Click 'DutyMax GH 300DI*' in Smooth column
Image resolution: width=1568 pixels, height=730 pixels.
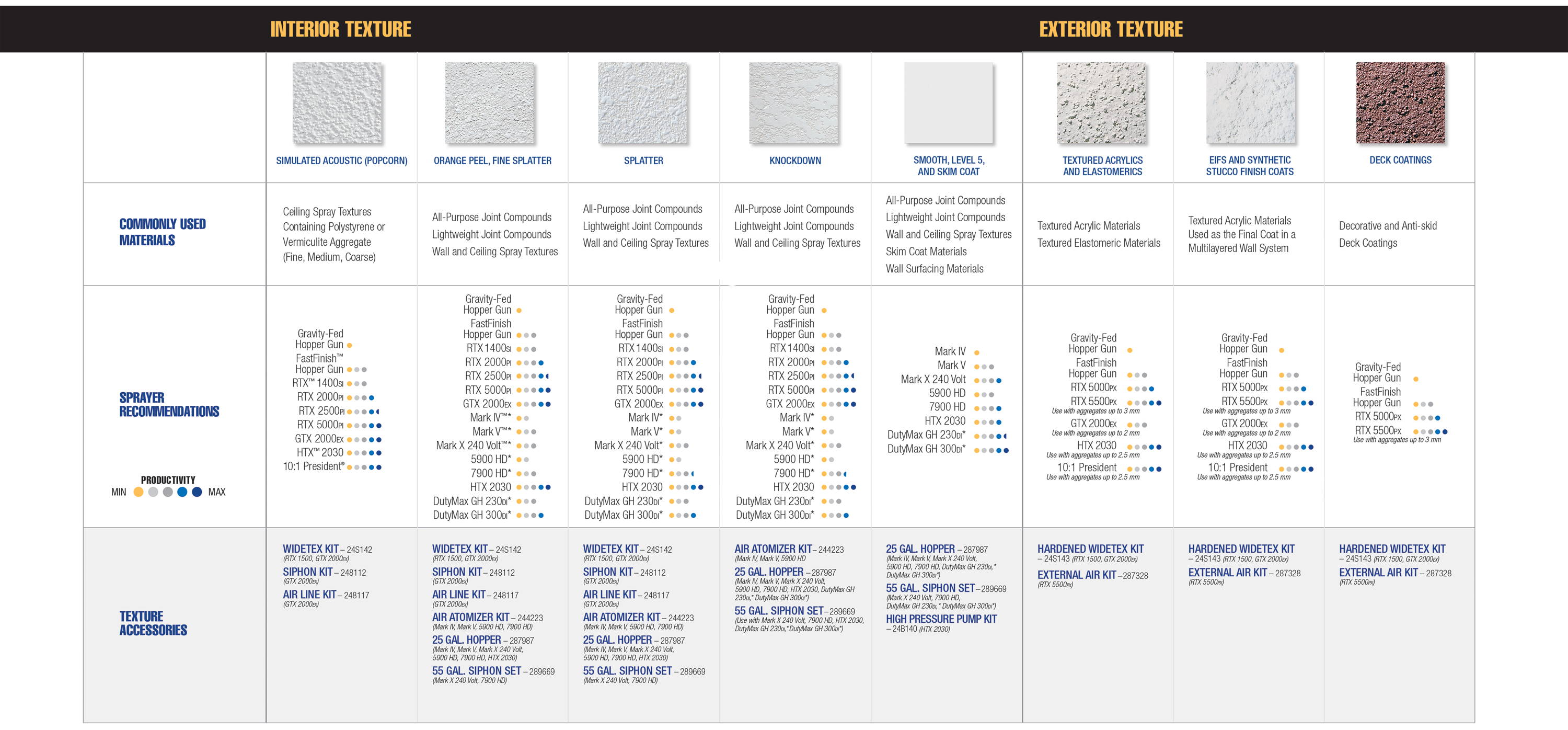927,449
